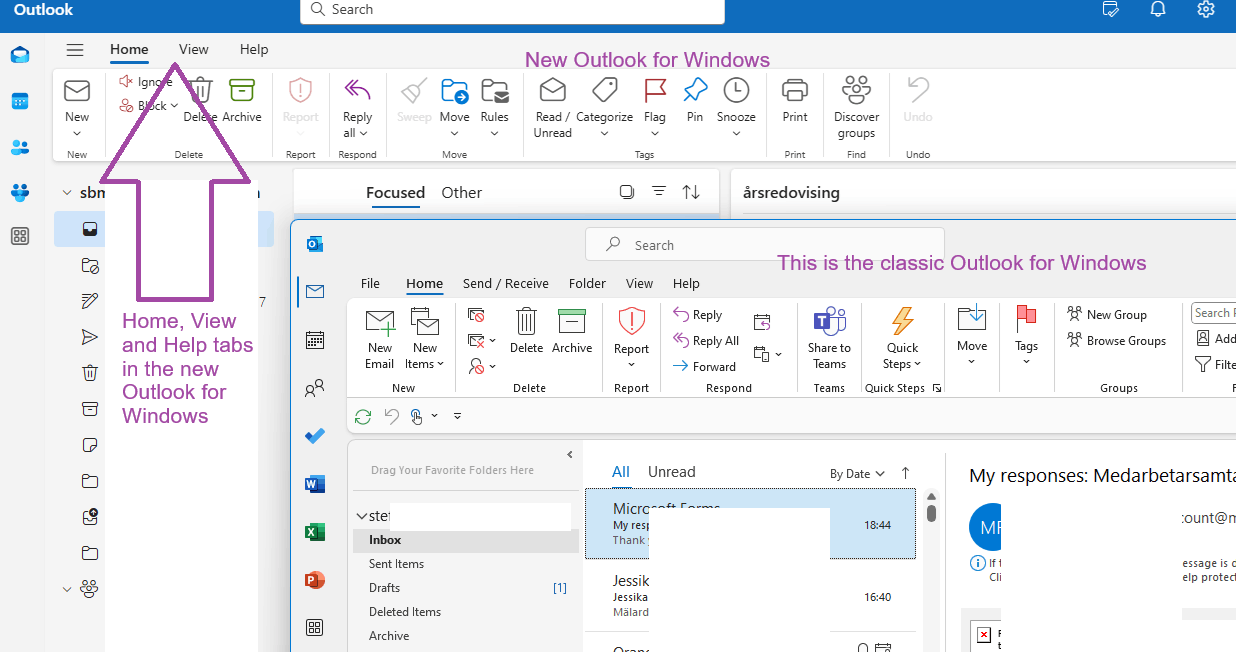Click Reply all icon in new Outlook
1239x652 pixels.
point(357,91)
